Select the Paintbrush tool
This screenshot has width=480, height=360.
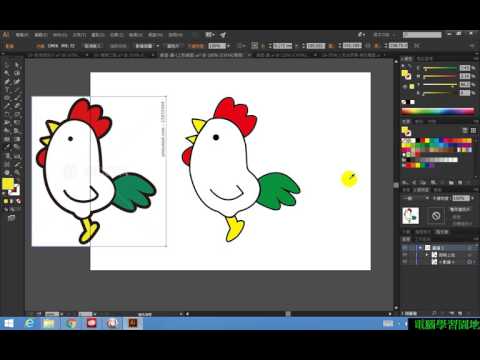click(17, 98)
